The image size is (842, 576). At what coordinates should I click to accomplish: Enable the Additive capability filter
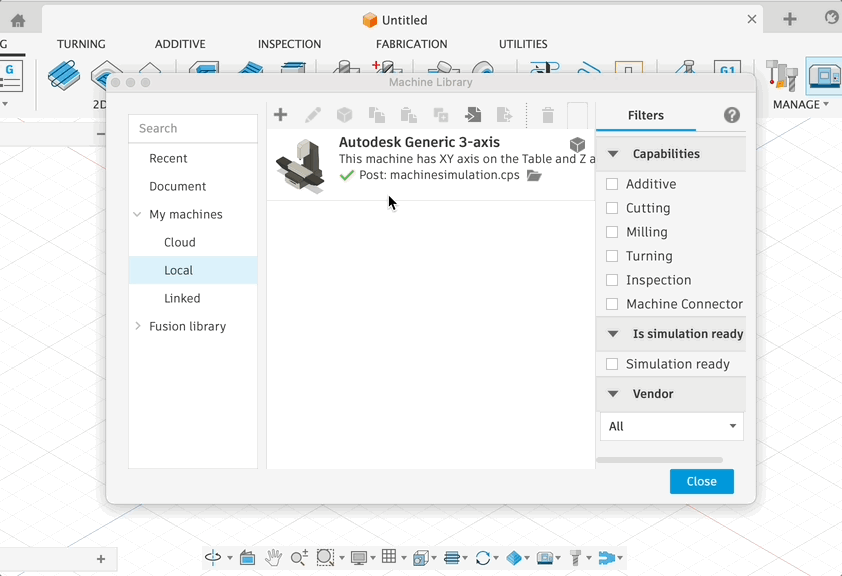(611, 184)
